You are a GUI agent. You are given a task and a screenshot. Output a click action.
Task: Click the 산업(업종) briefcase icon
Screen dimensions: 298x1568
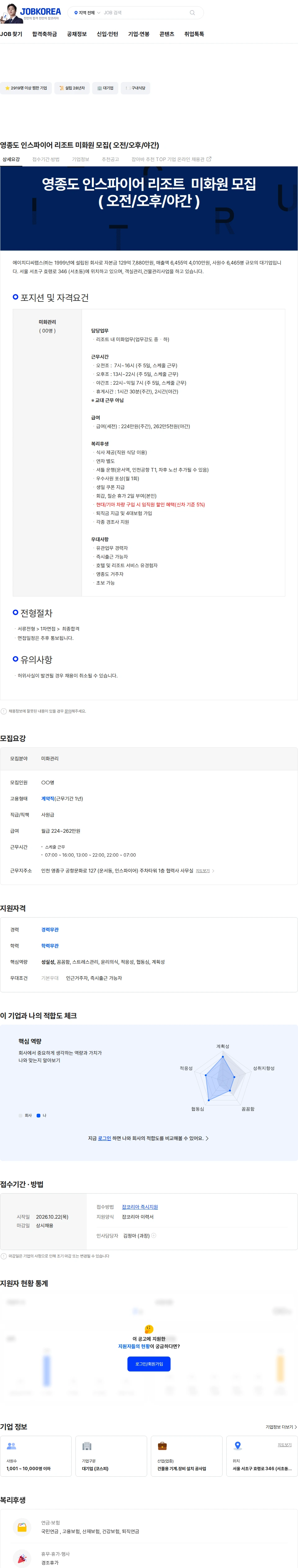coord(162,1446)
